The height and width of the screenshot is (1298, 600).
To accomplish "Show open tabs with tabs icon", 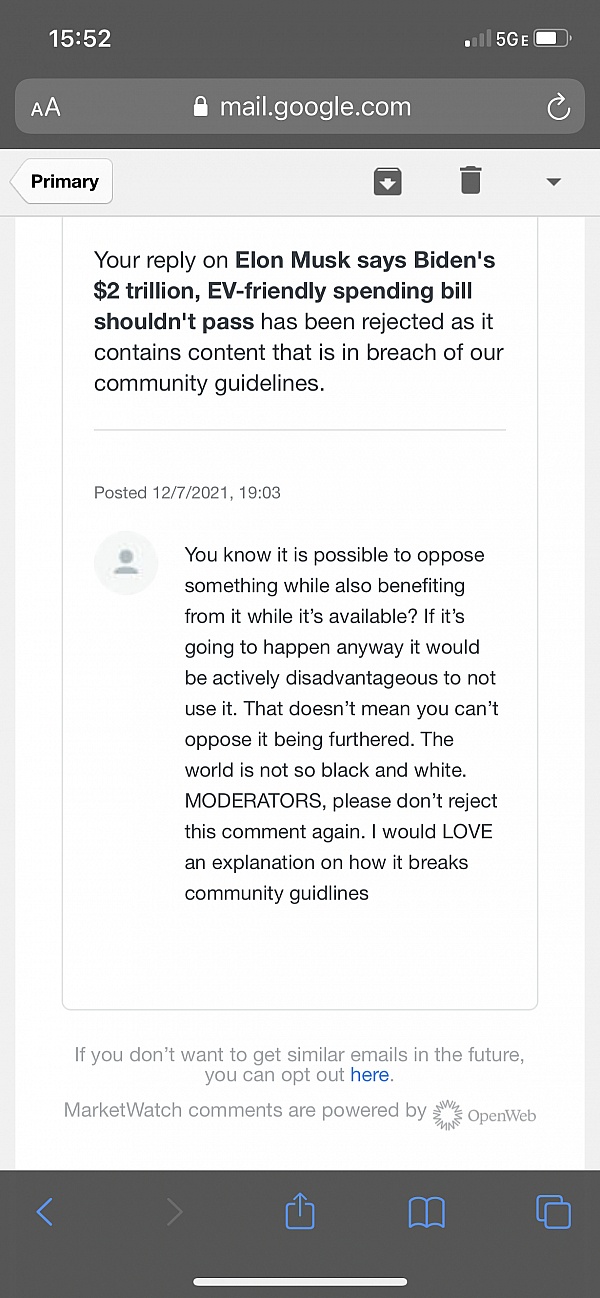I will (x=553, y=1212).
